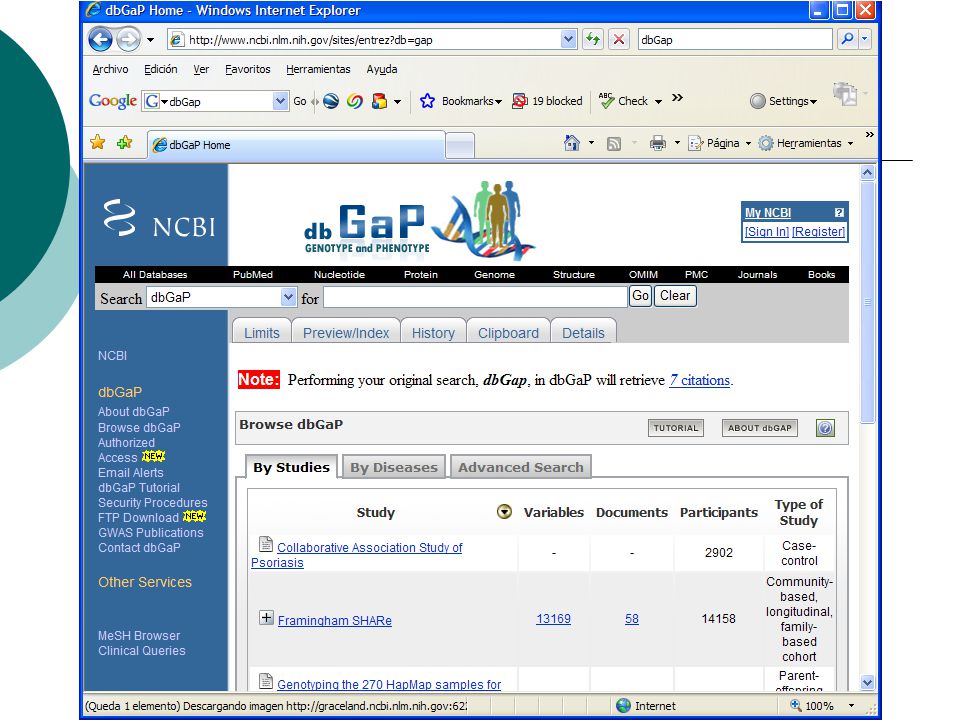Image resolution: width=960 pixels, height=720 pixels.
Task: Expand the Framingham SHARe plus box
Action: click(x=266, y=618)
